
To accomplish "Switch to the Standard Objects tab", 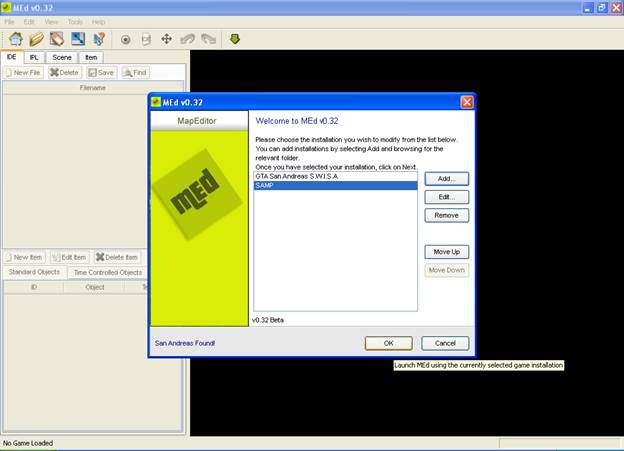I will click(34, 272).
